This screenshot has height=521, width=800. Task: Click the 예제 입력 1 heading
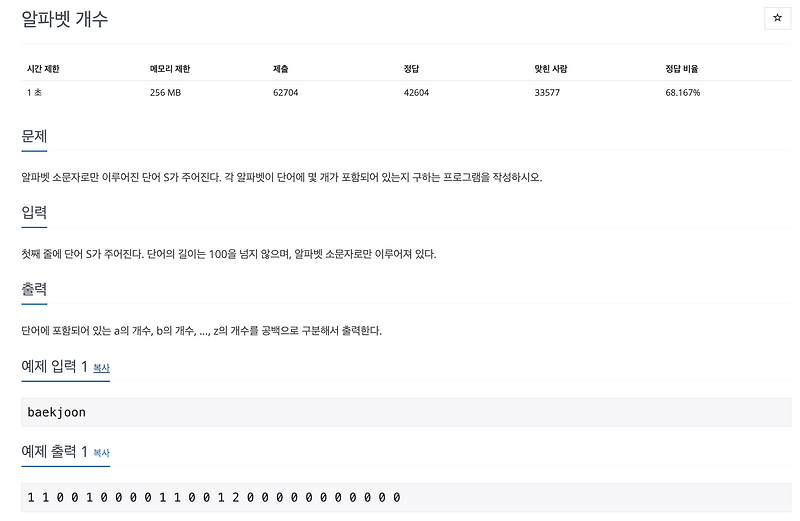click(55, 366)
